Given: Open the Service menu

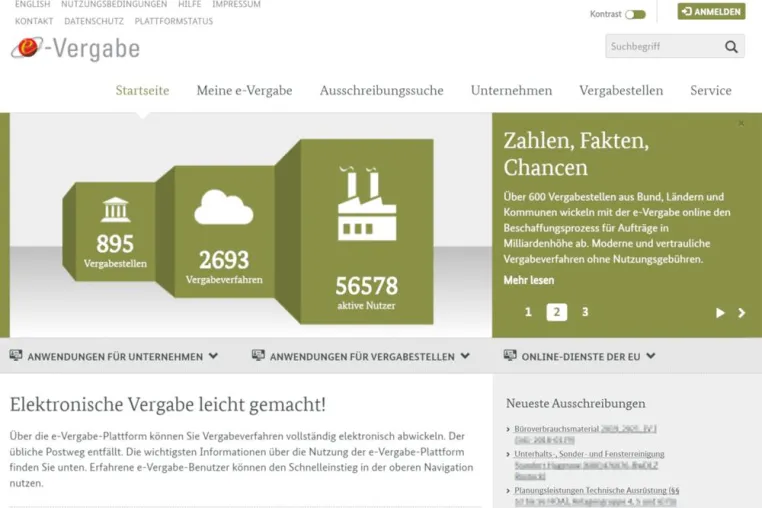Looking at the screenshot, I should click(710, 90).
